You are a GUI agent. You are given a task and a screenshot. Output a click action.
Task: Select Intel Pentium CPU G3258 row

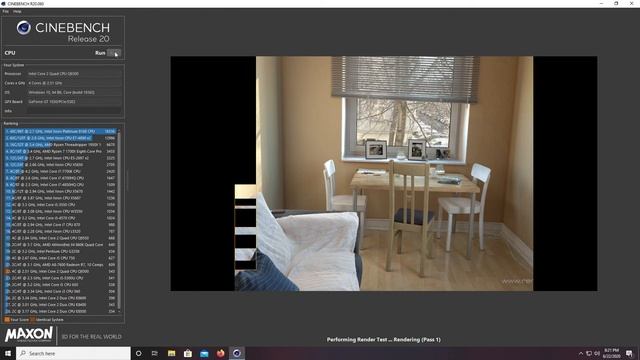tap(60, 251)
